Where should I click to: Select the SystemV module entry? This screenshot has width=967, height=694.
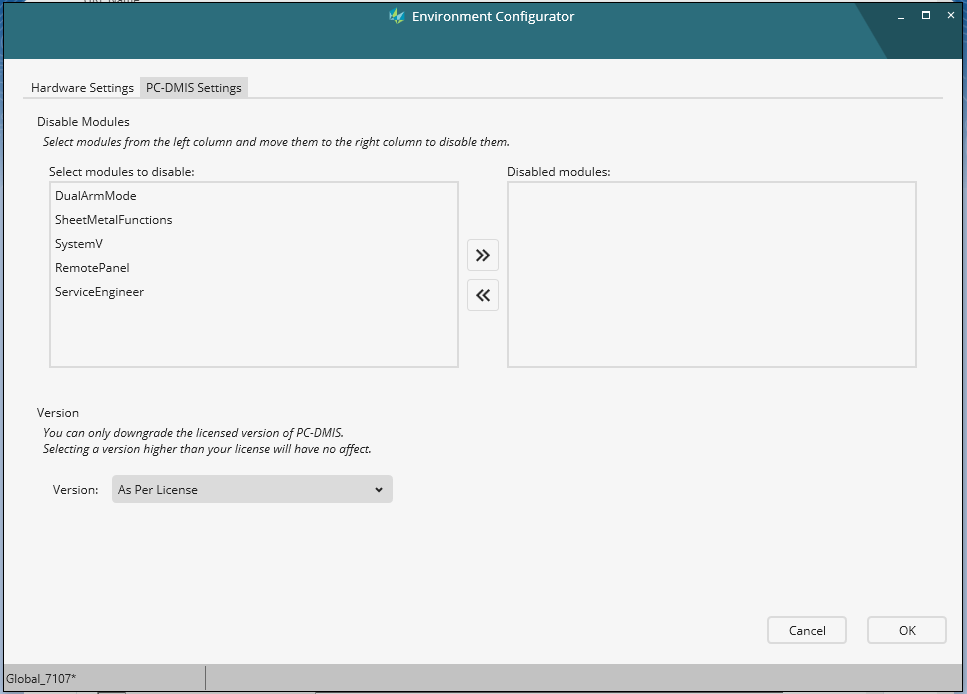[x=79, y=243]
